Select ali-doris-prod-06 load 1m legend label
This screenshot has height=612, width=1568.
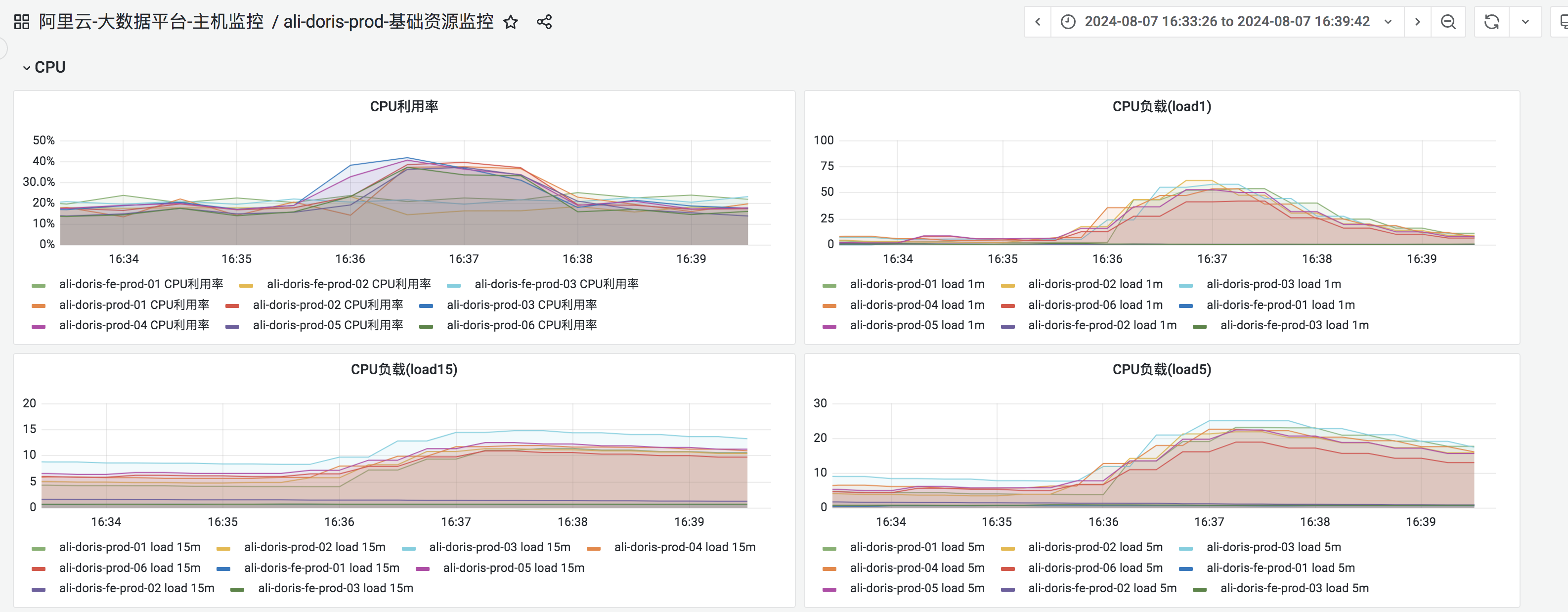point(1095,305)
